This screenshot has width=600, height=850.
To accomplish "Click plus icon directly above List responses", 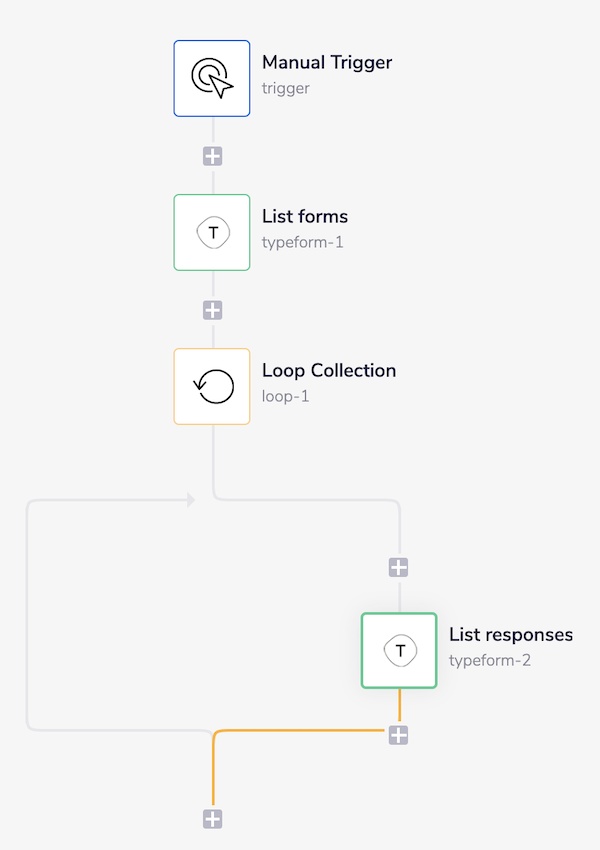I will [x=398, y=567].
